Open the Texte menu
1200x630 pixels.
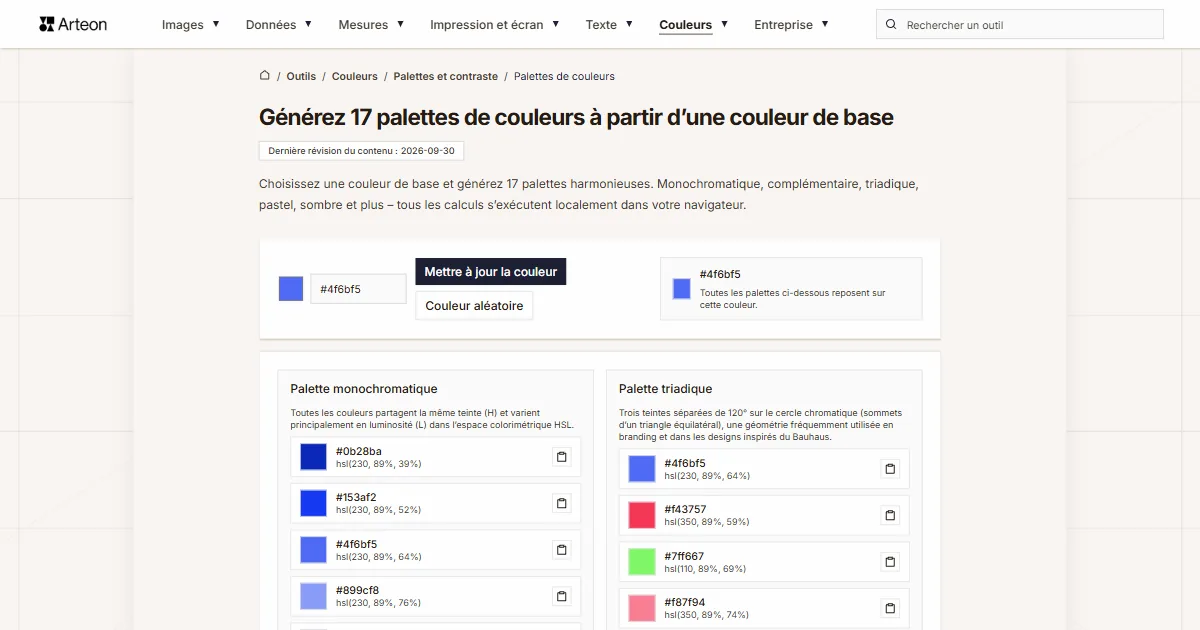point(609,25)
